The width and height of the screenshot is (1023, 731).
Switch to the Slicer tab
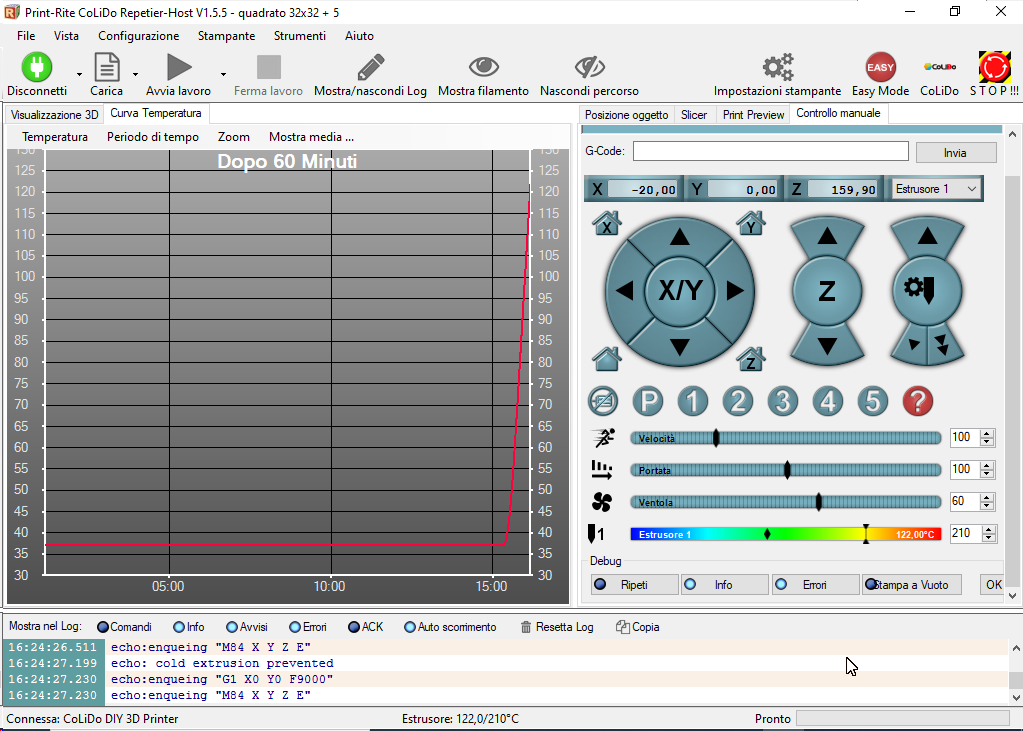tap(694, 115)
